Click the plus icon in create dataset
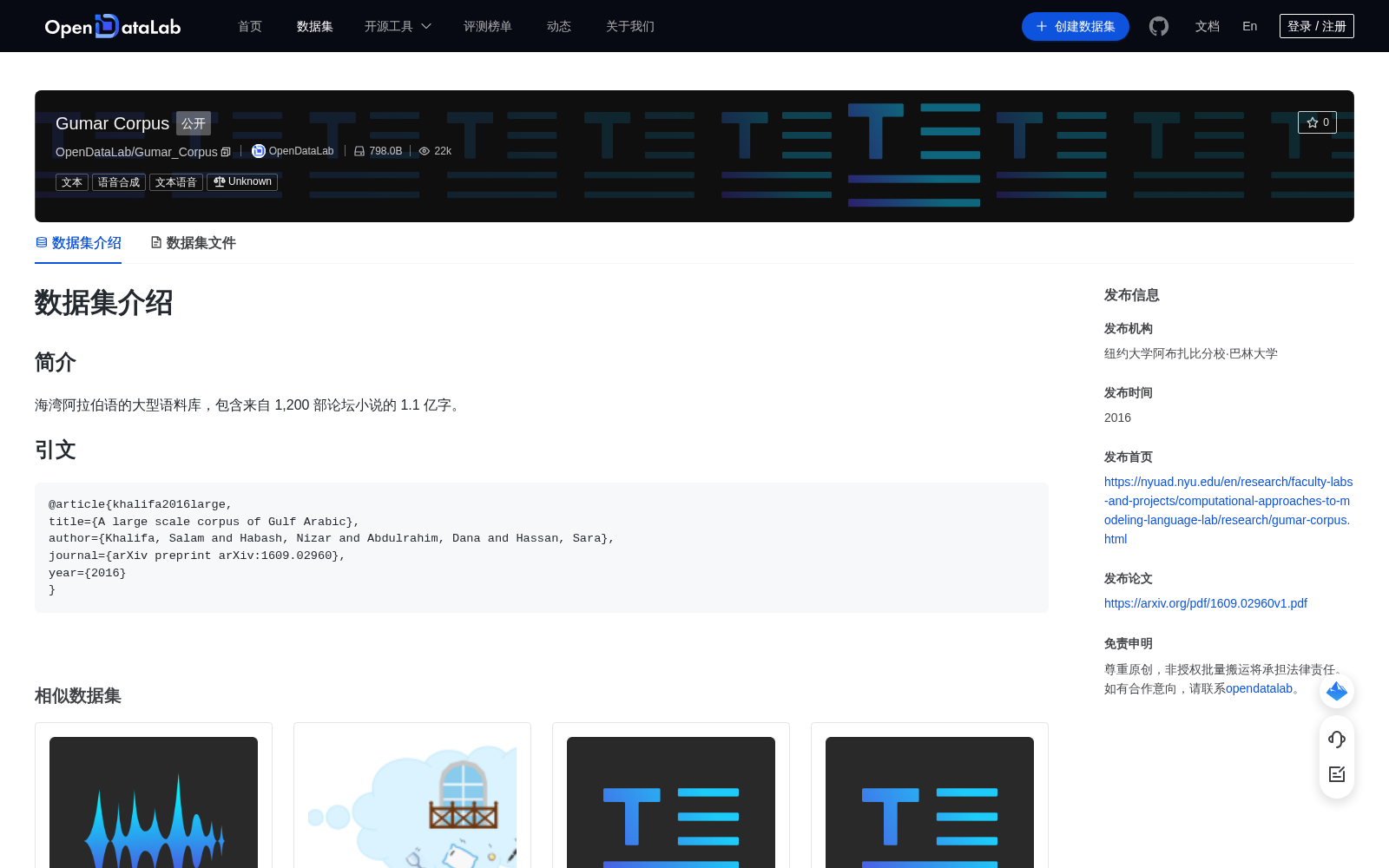This screenshot has height=868, width=1389. [x=1042, y=26]
